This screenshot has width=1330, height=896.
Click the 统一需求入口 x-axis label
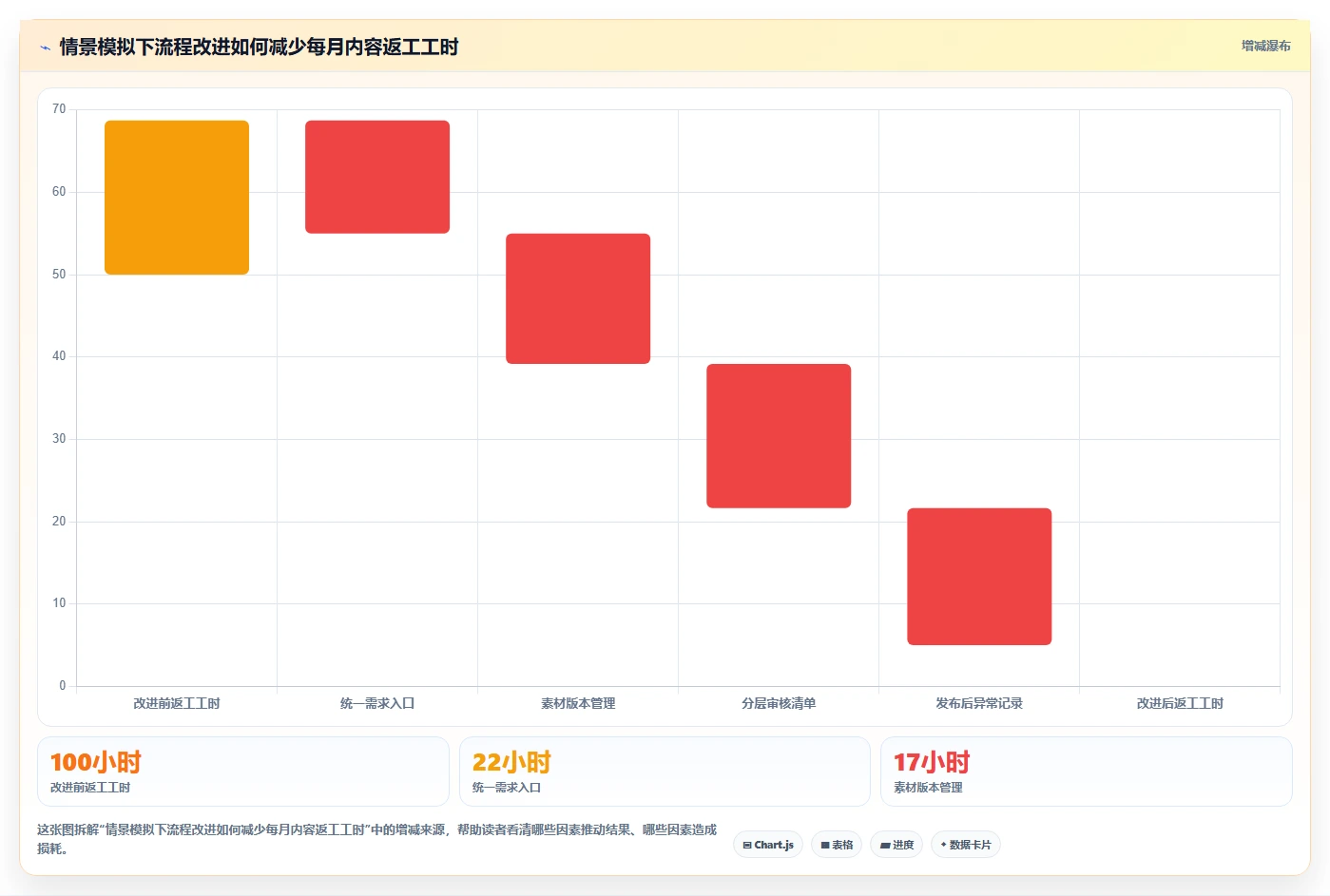tap(377, 703)
